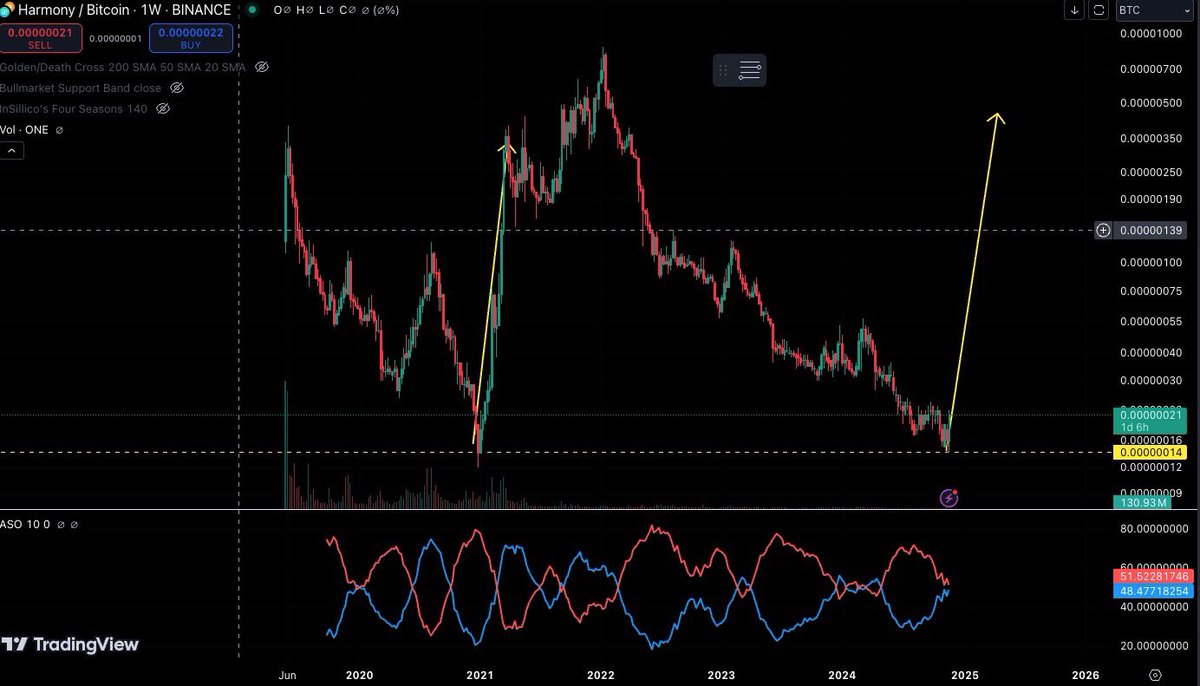The height and width of the screenshot is (686, 1200).
Task: Open the purple lightning bolt event icon
Action: [x=949, y=497]
